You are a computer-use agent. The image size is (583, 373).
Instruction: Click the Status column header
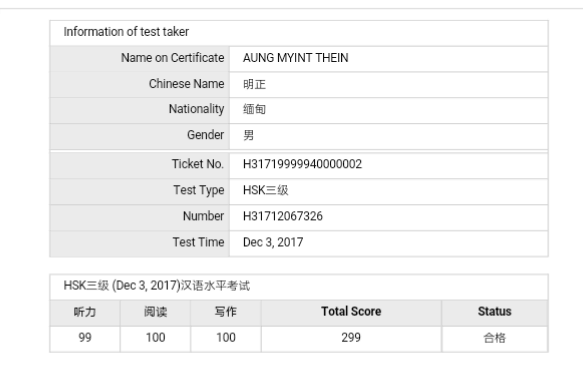coord(495,311)
